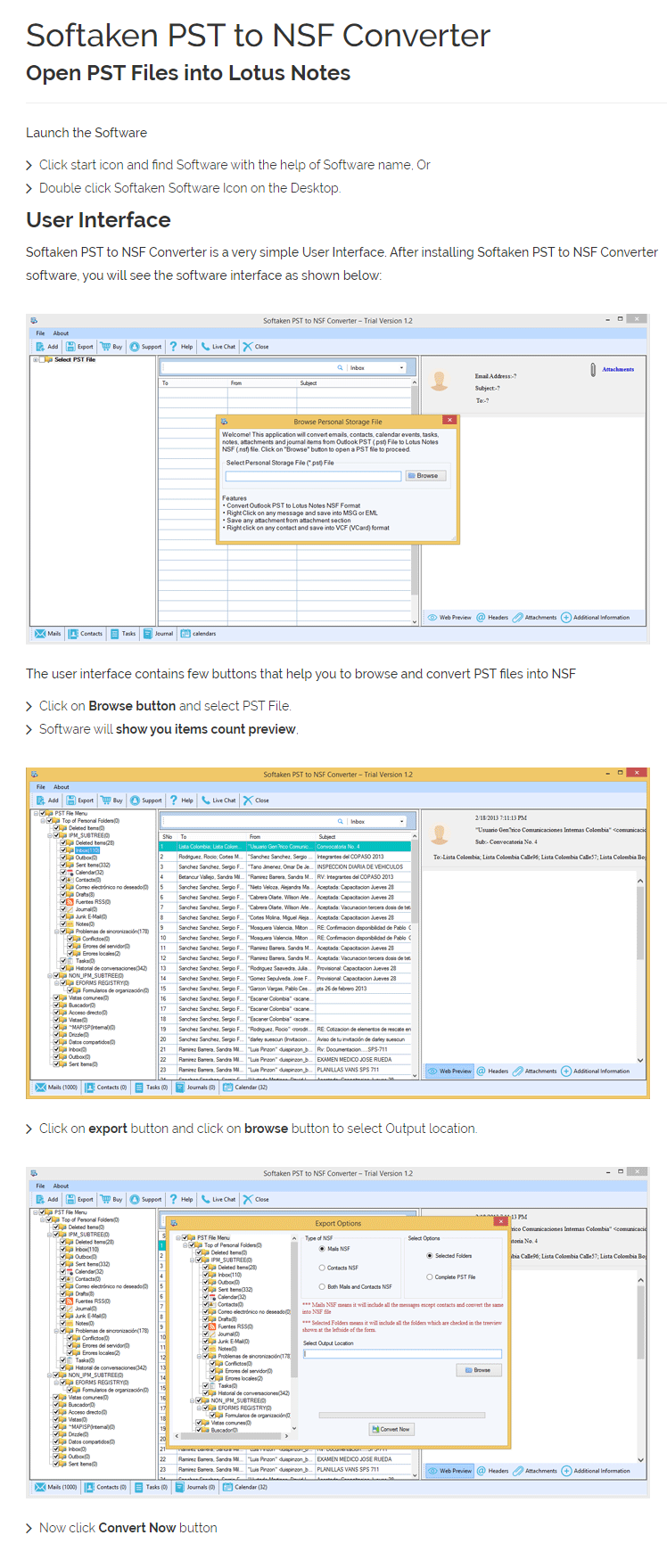Collapse PST File Menu node in second screenshot
This screenshot has height=1568, width=667.
[37, 813]
